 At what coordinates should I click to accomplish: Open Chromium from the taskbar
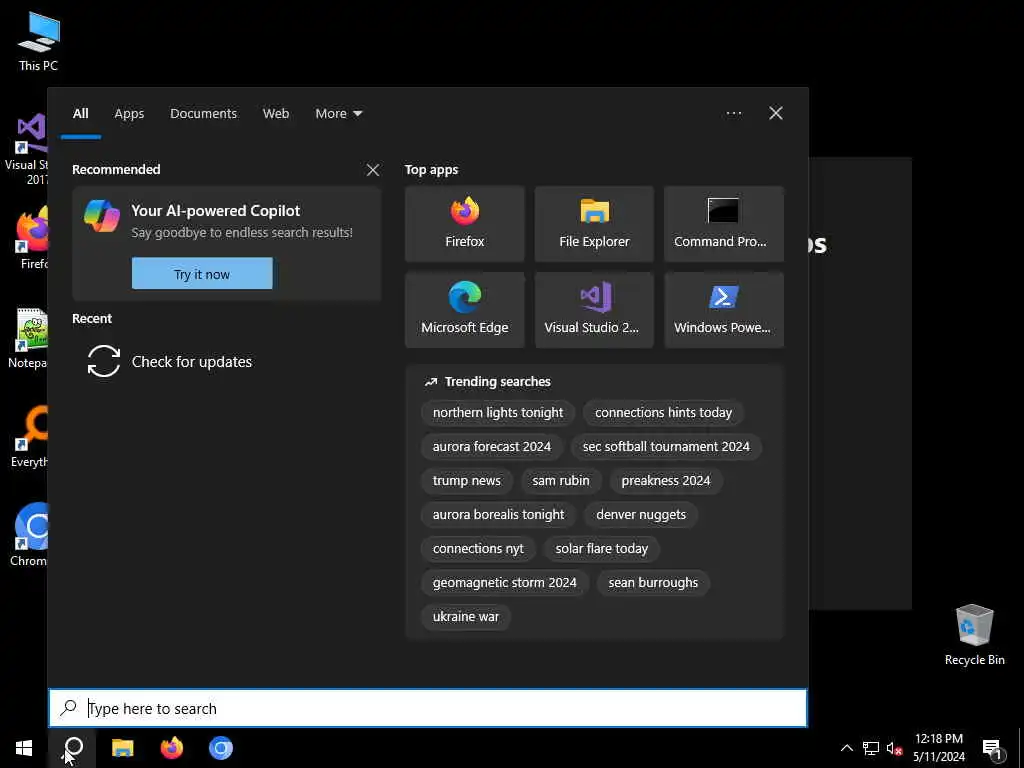[221, 748]
